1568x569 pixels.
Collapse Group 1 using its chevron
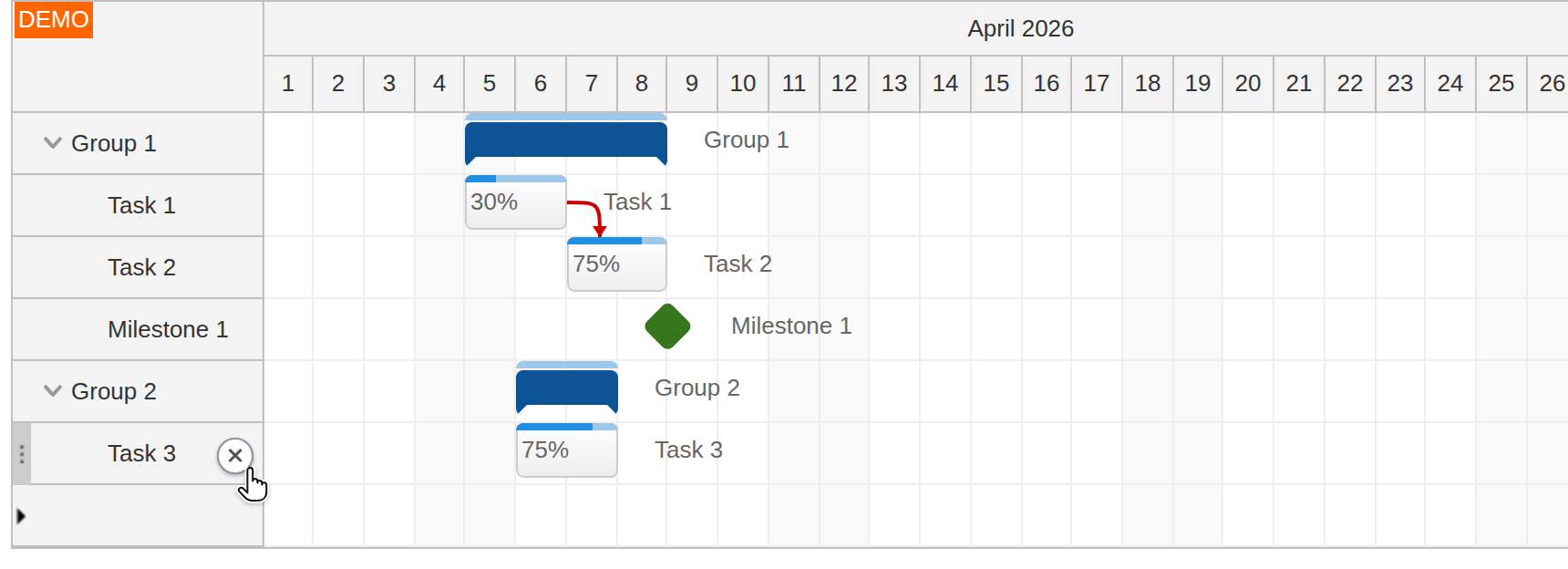52,141
